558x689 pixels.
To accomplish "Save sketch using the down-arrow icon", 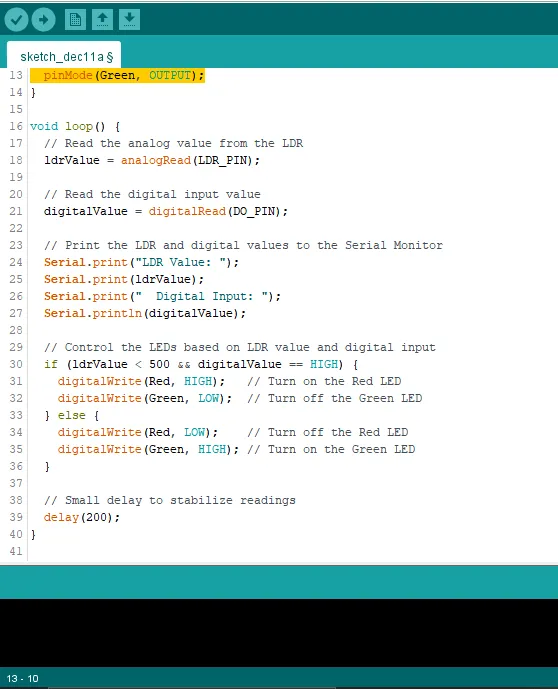I will (x=130, y=19).
